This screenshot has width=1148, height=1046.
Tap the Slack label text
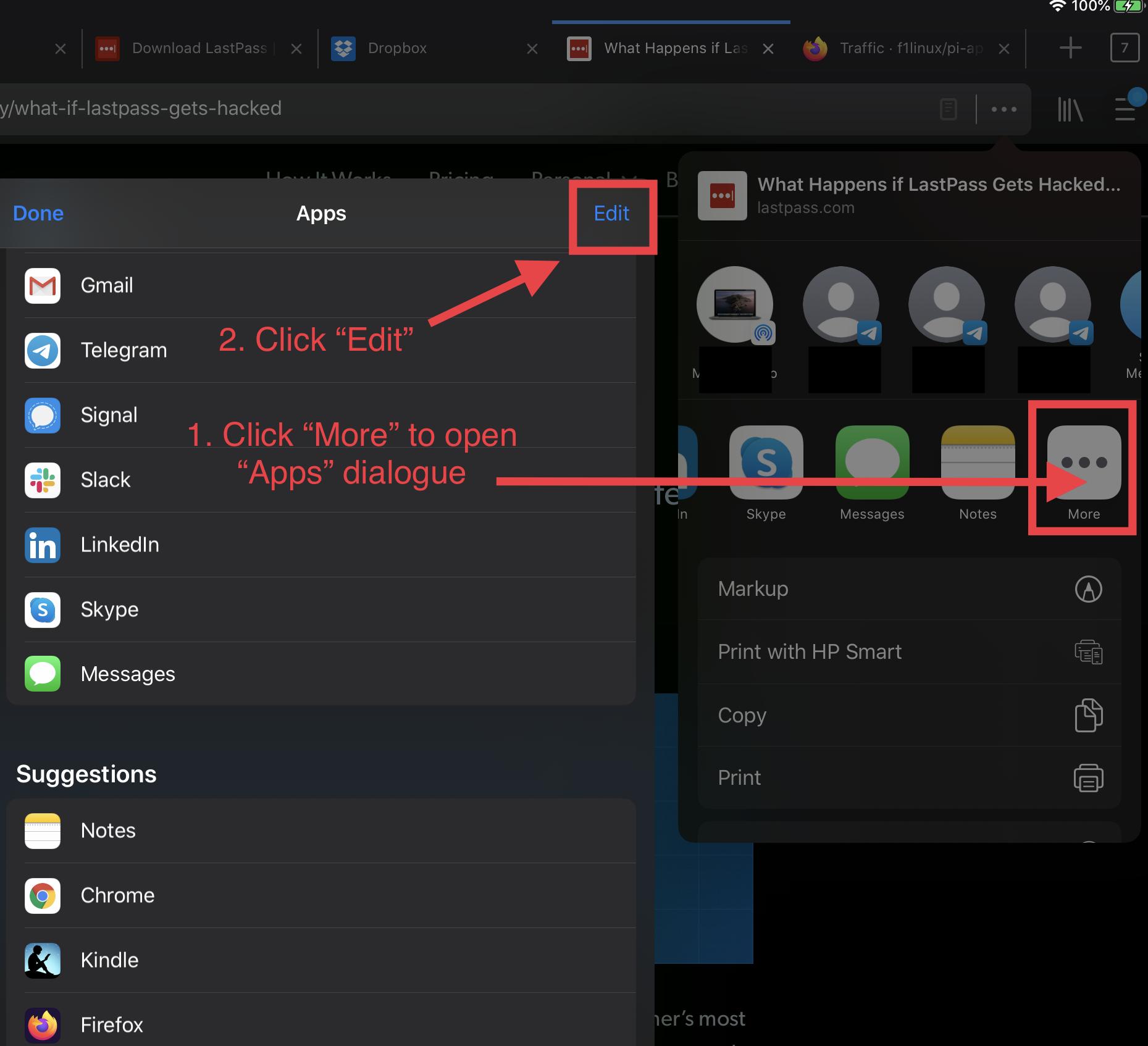point(106,480)
